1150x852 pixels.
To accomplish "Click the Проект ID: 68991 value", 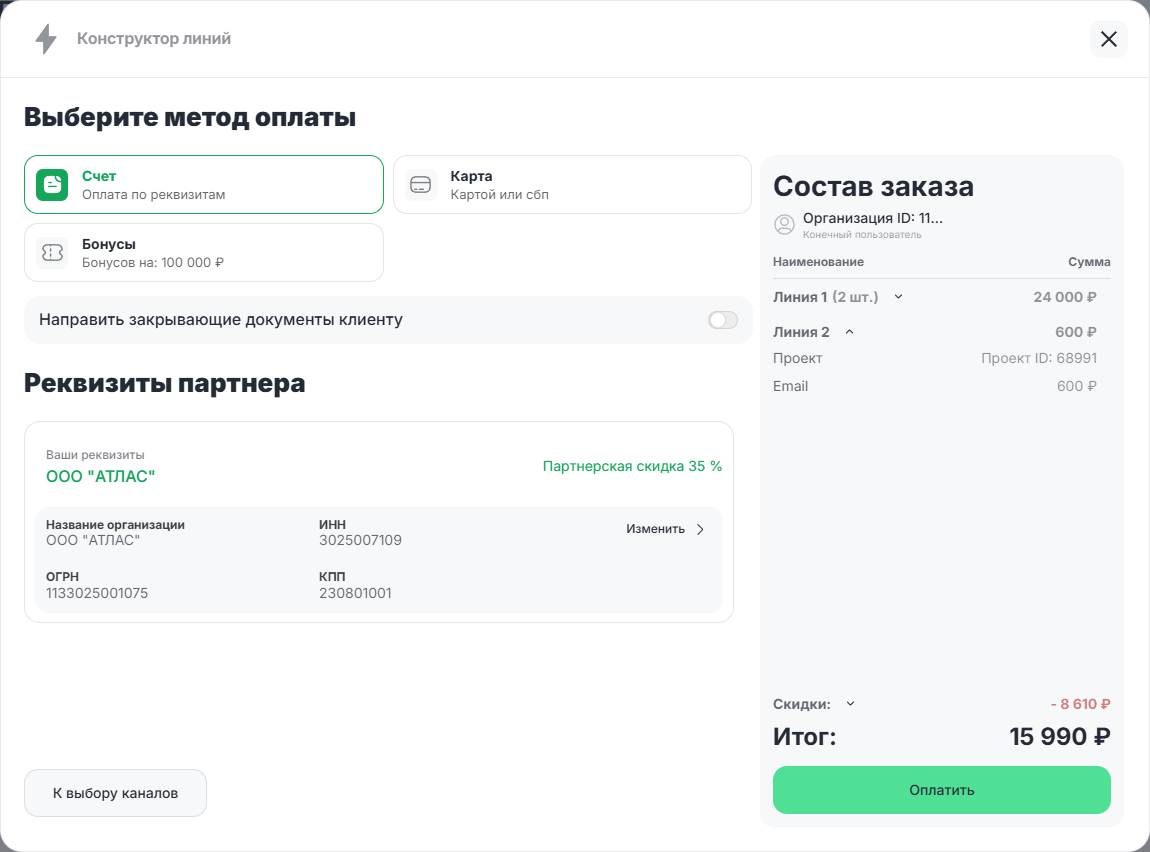I will tap(1039, 358).
